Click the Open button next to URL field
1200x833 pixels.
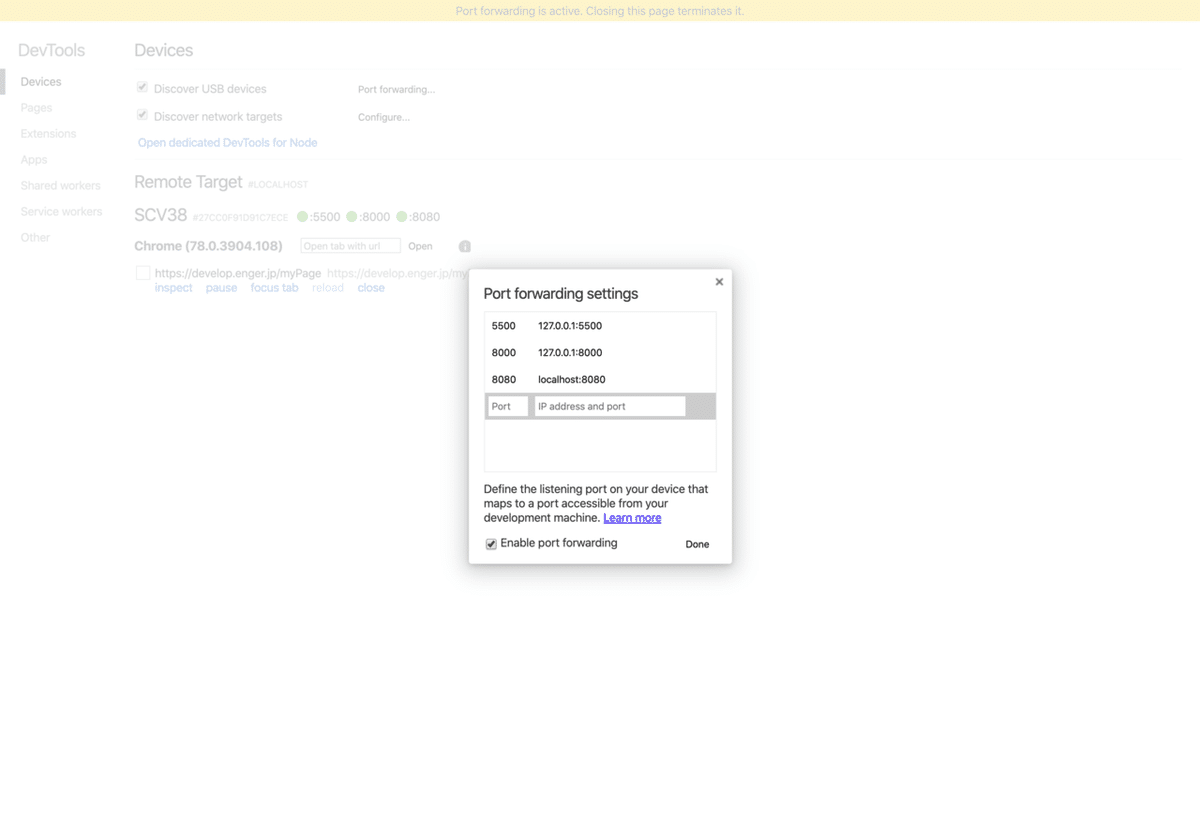tap(420, 246)
